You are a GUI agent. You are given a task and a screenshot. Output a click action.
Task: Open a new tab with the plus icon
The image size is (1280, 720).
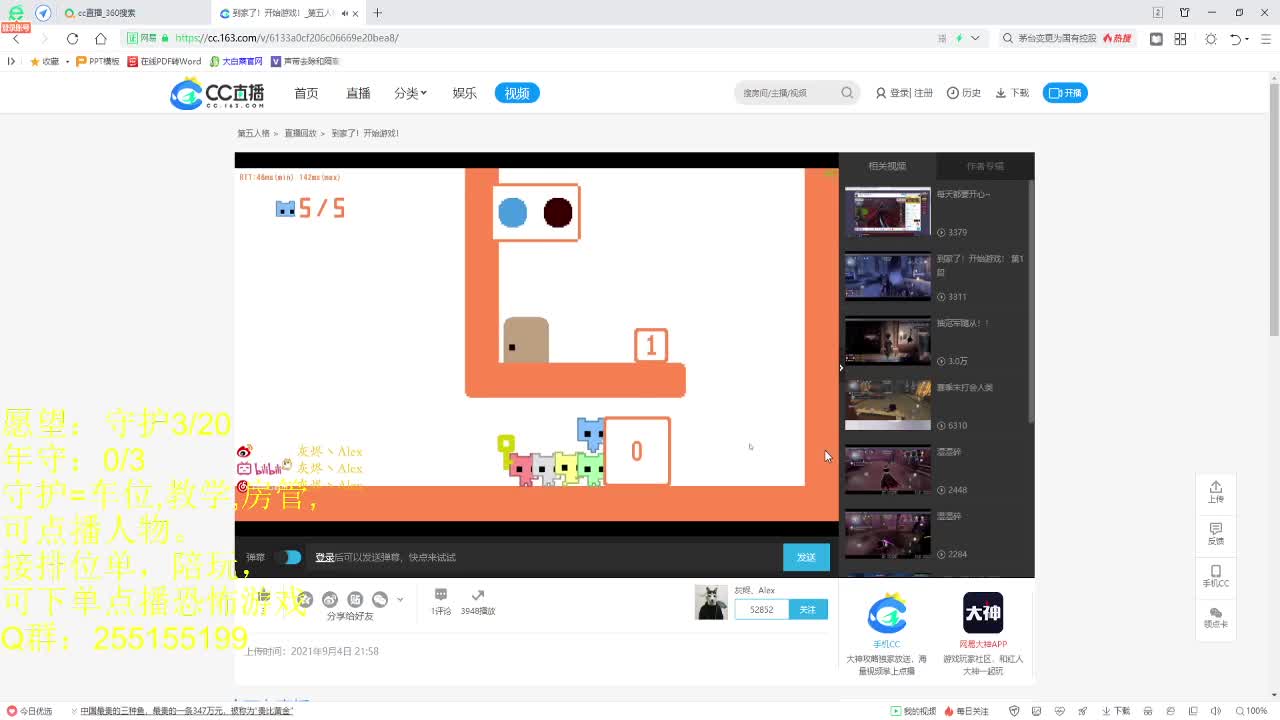tap(377, 13)
